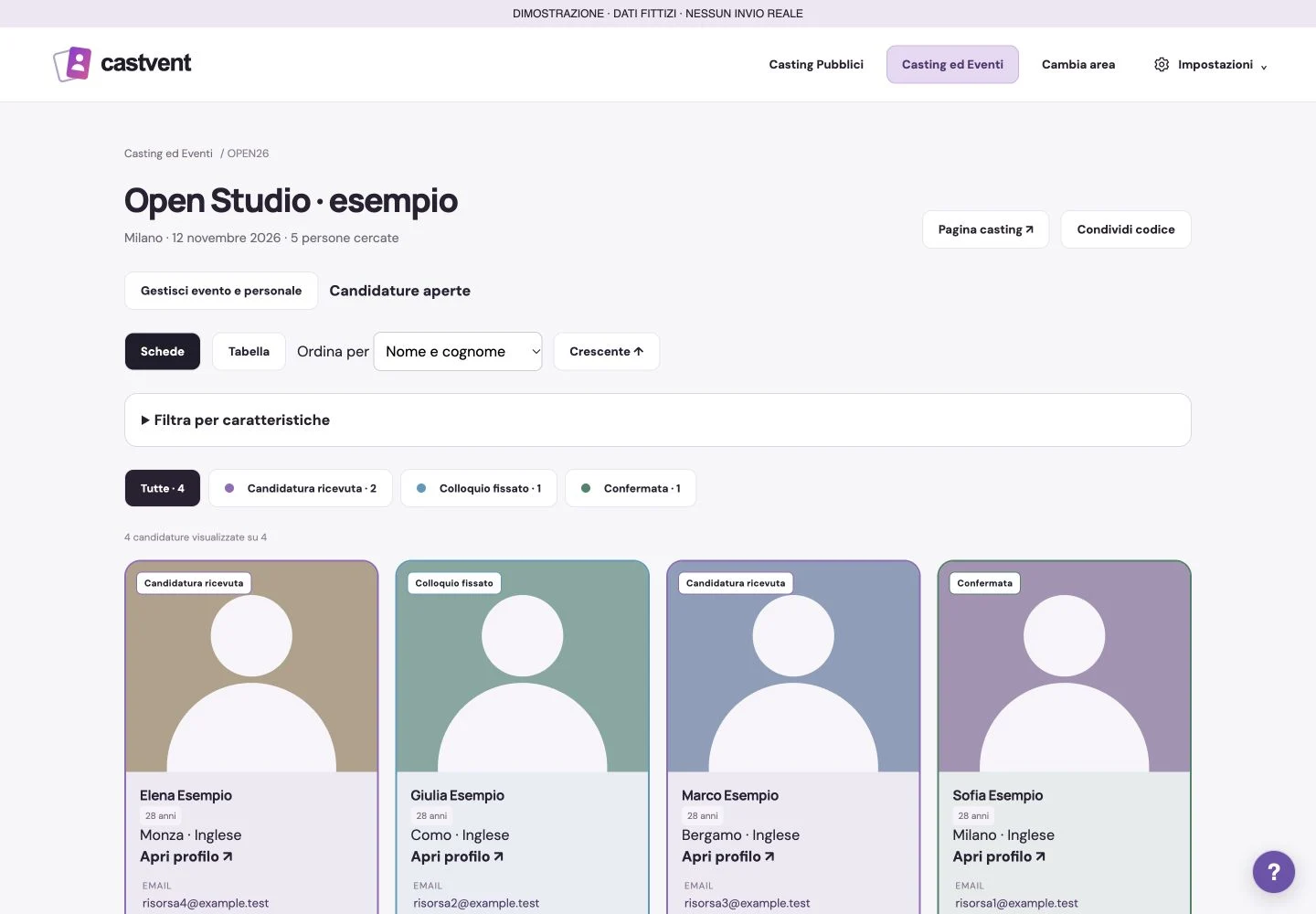Click email risorsa2@example.test
This screenshot has height=914, width=1316.
pyautogui.click(x=476, y=903)
